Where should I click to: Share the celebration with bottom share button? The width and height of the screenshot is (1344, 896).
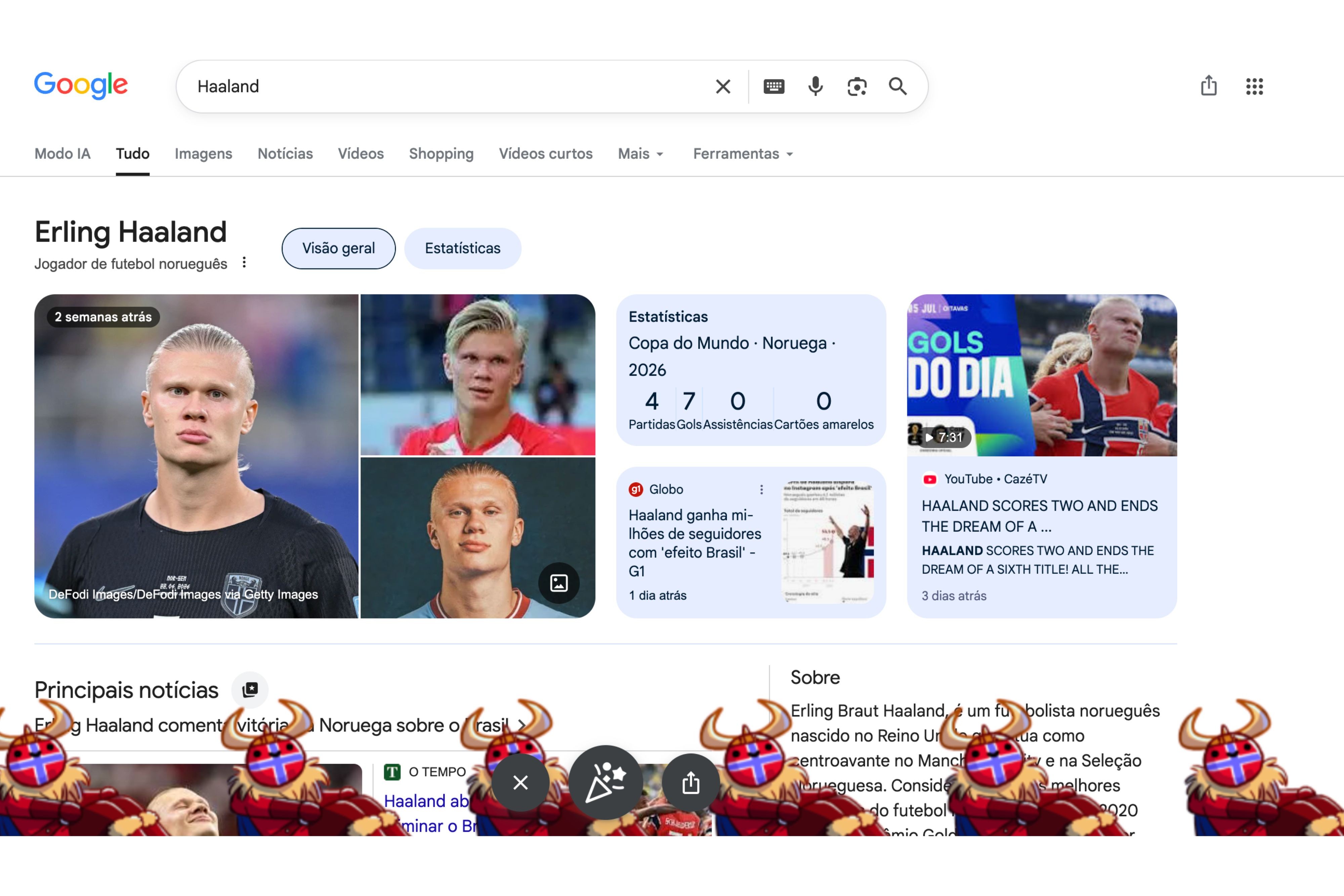[690, 782]
